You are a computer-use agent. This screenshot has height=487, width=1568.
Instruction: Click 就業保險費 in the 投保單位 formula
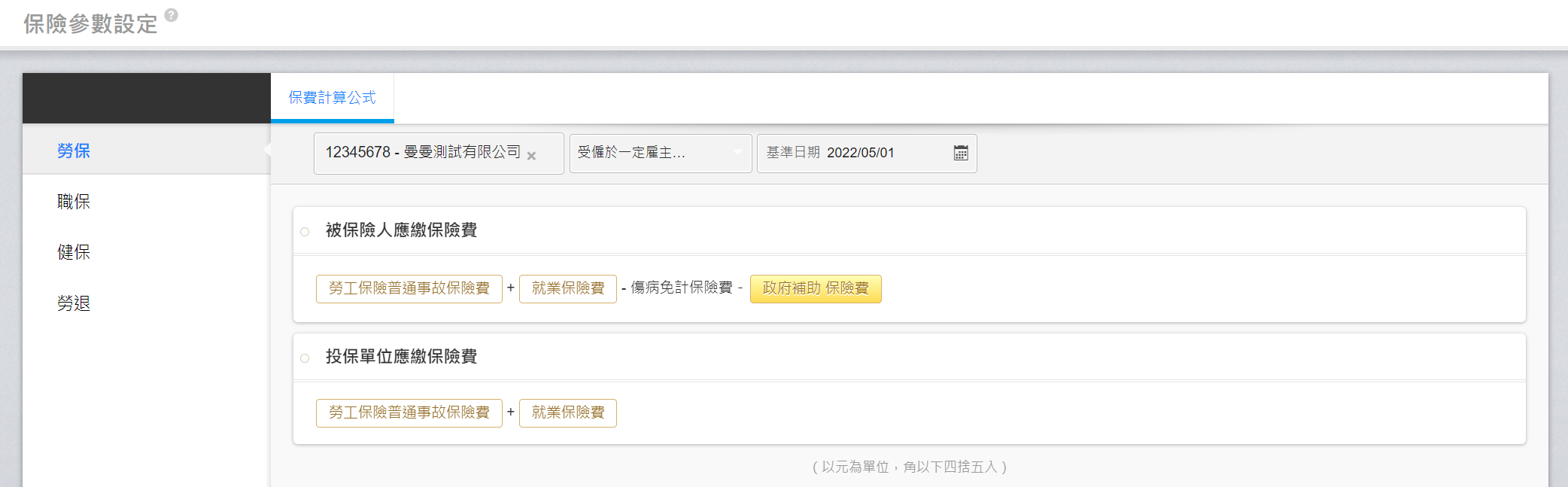(567, 412)
